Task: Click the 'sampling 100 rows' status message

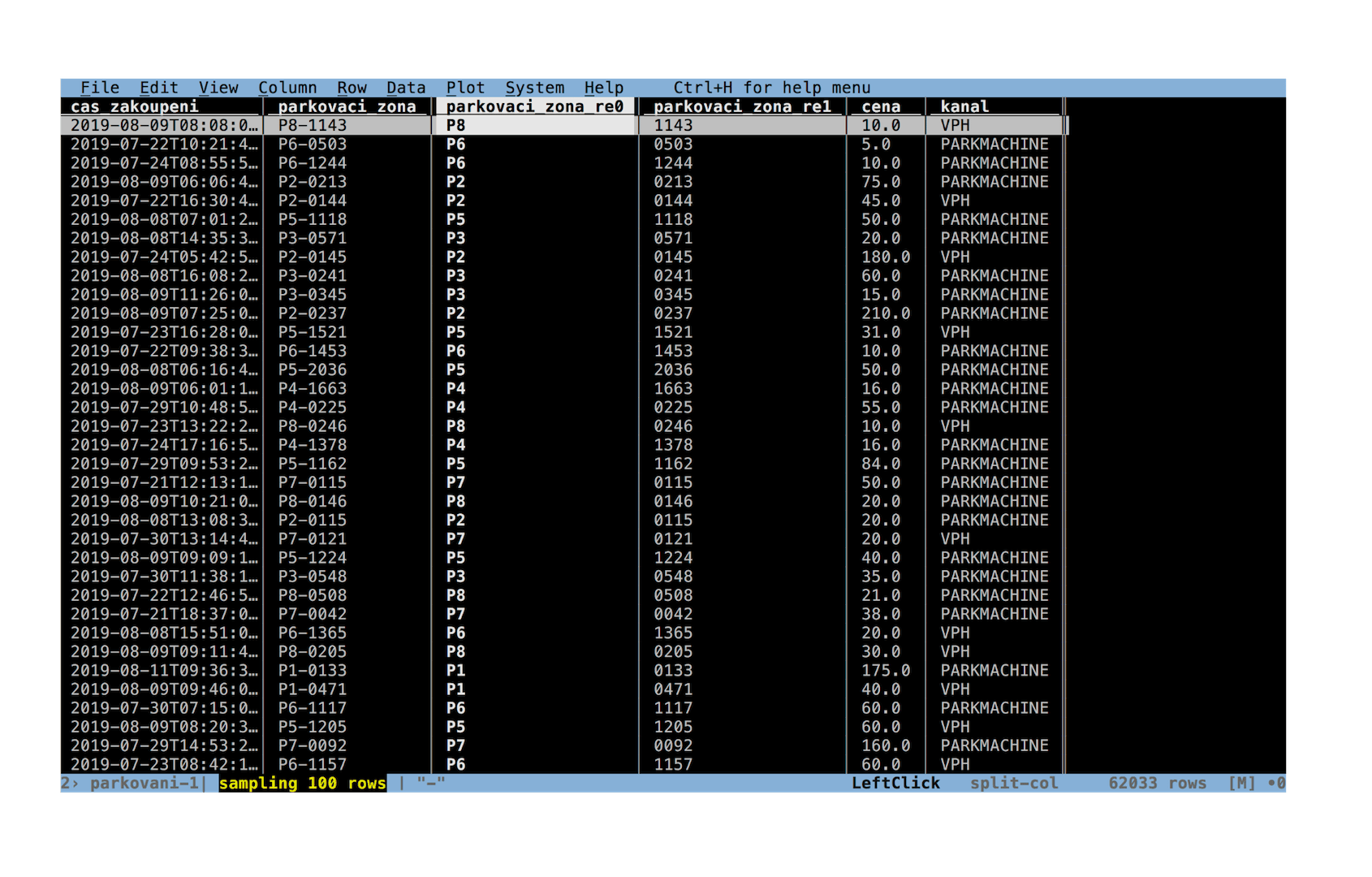Action: 302,784
